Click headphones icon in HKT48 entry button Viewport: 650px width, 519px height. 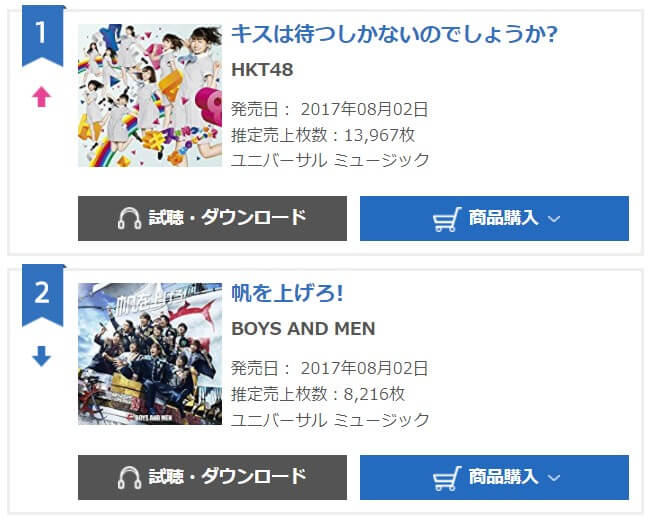(129, 218)
